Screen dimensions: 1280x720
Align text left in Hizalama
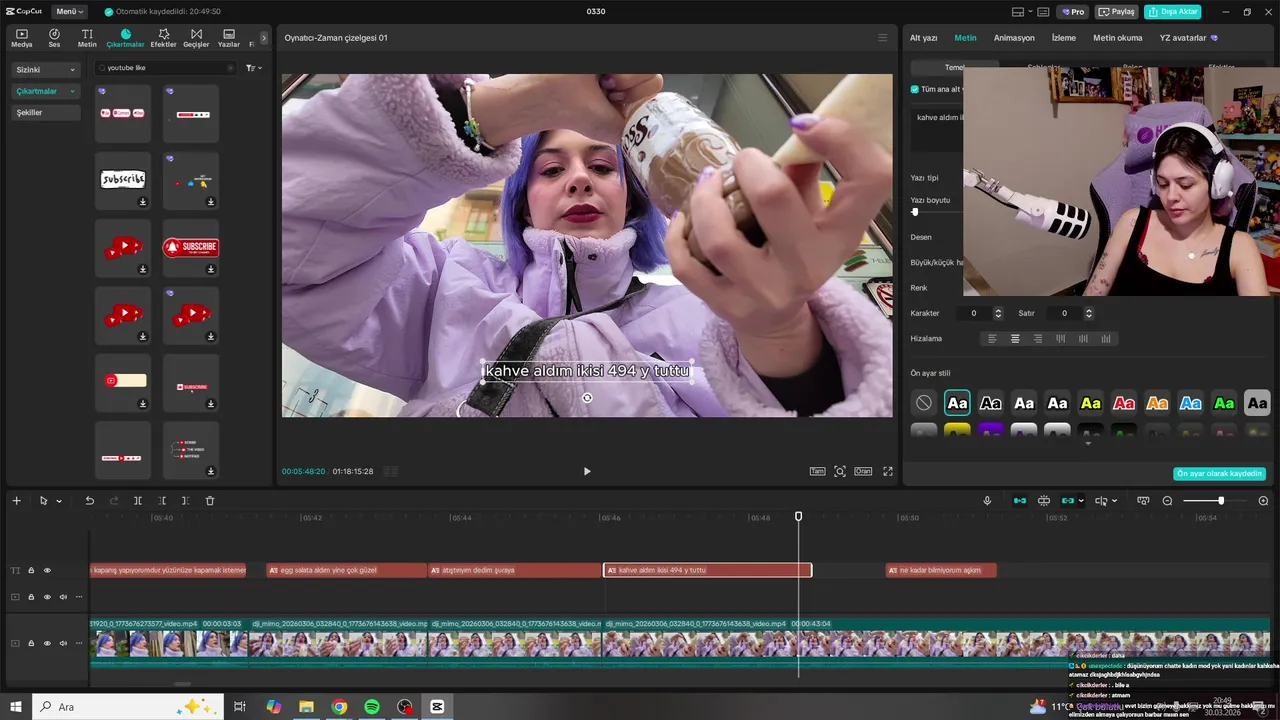(x=993, y=339)
